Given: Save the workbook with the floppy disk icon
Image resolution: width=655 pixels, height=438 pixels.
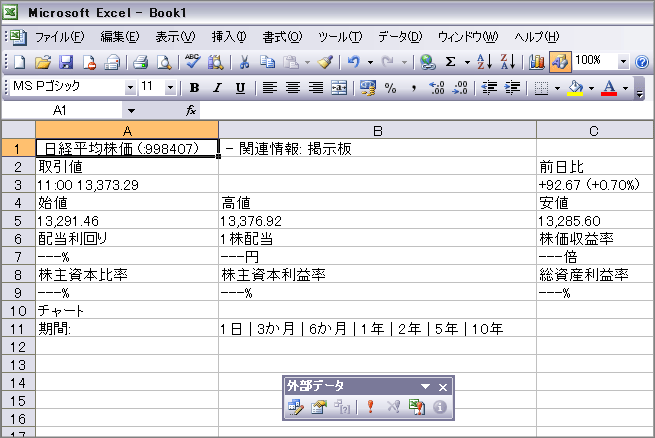Looking at the screenshot, I should click(x=66, y=63).
